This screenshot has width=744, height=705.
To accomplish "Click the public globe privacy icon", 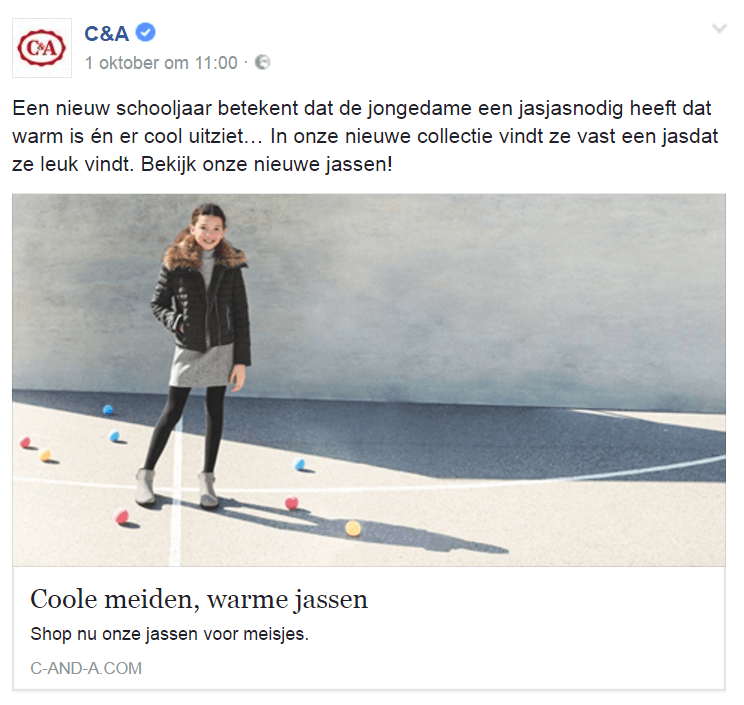I will 262,62.
